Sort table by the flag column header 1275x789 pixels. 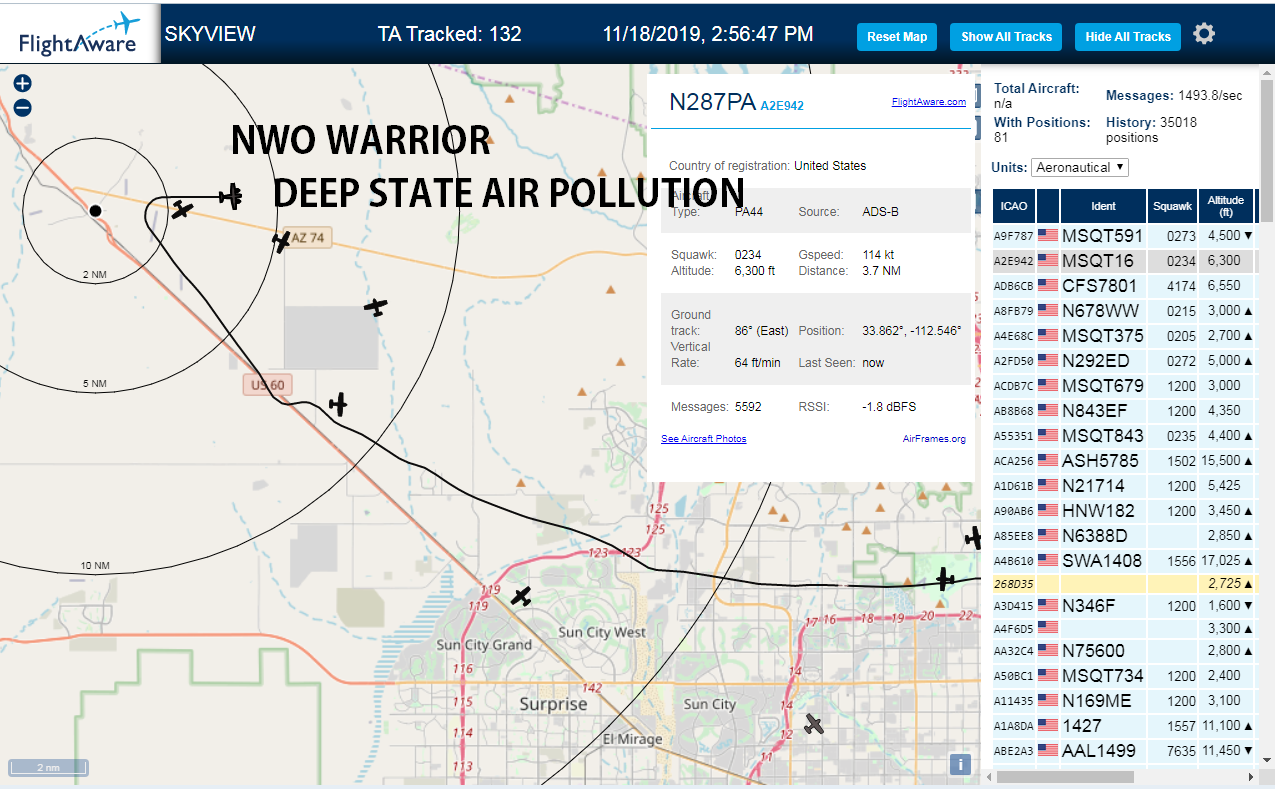(x=1048, y=206)
